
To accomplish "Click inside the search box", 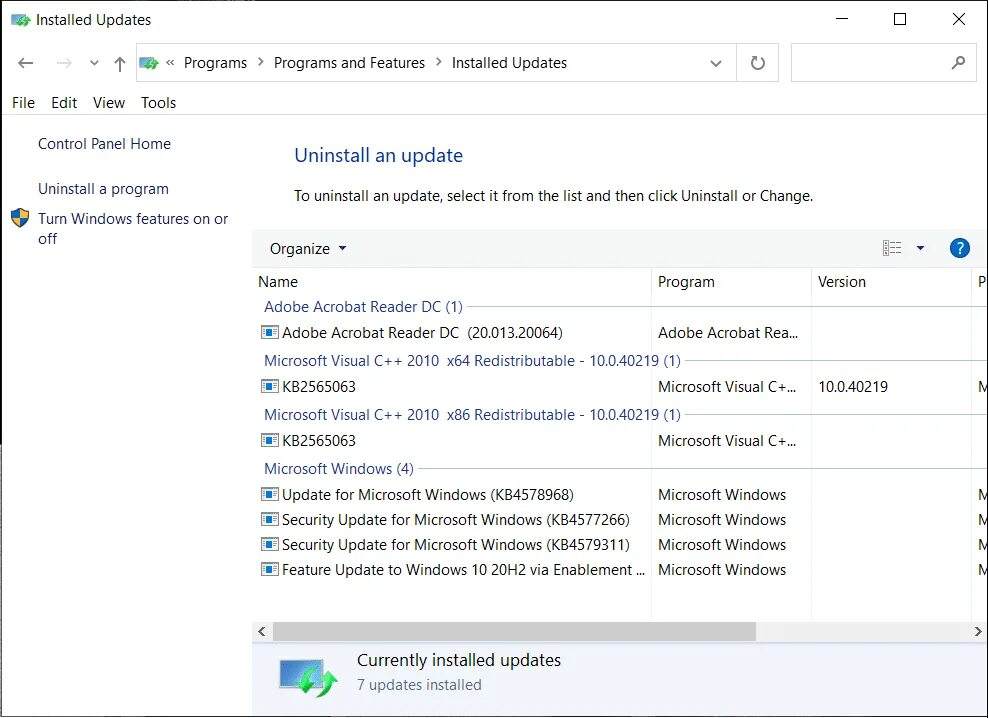I will [883, 62].
